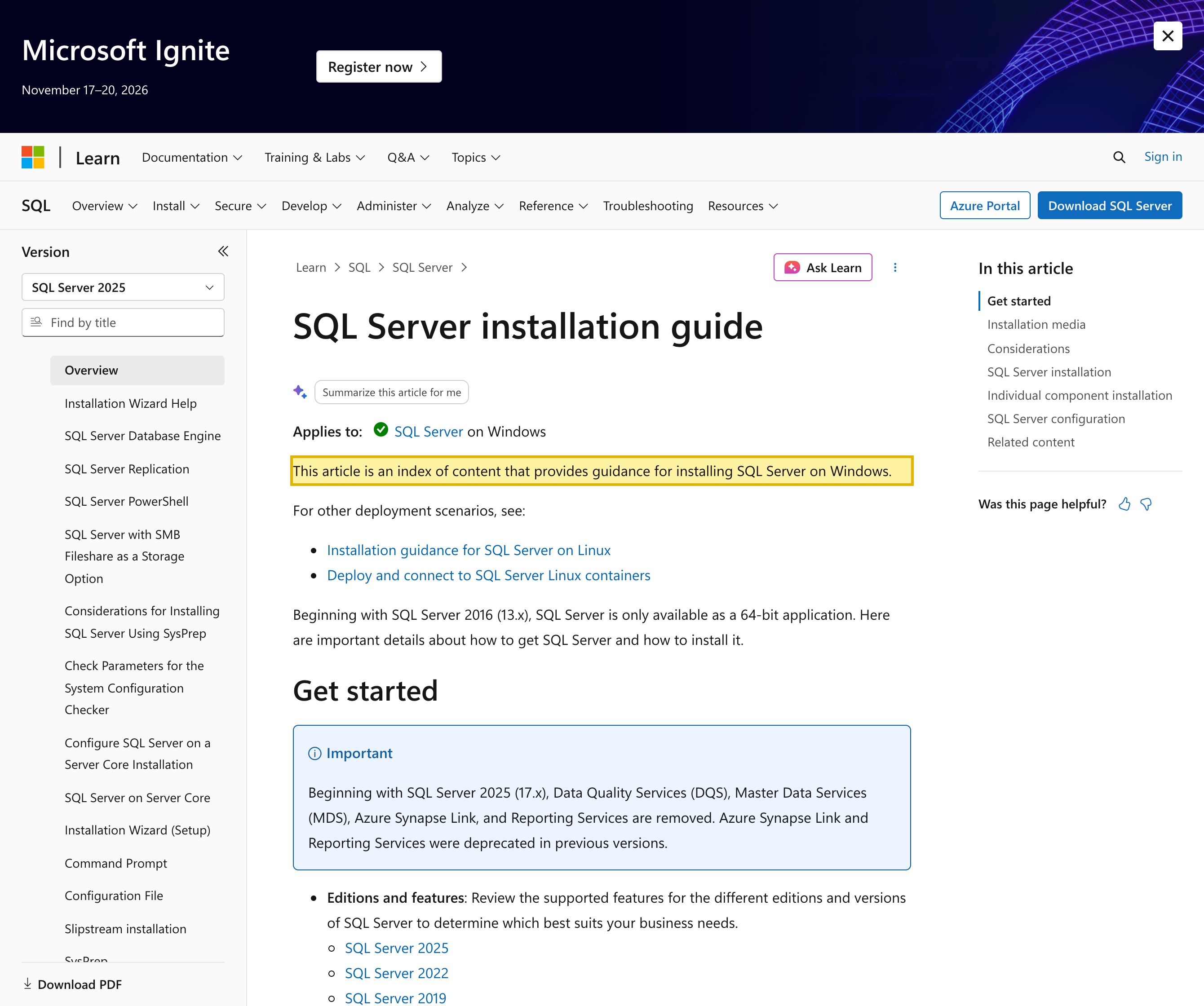Open Considerations for Installing Using SysPrep
This screenshot has height=1006, width=1204.
click(x=142, y=622)
